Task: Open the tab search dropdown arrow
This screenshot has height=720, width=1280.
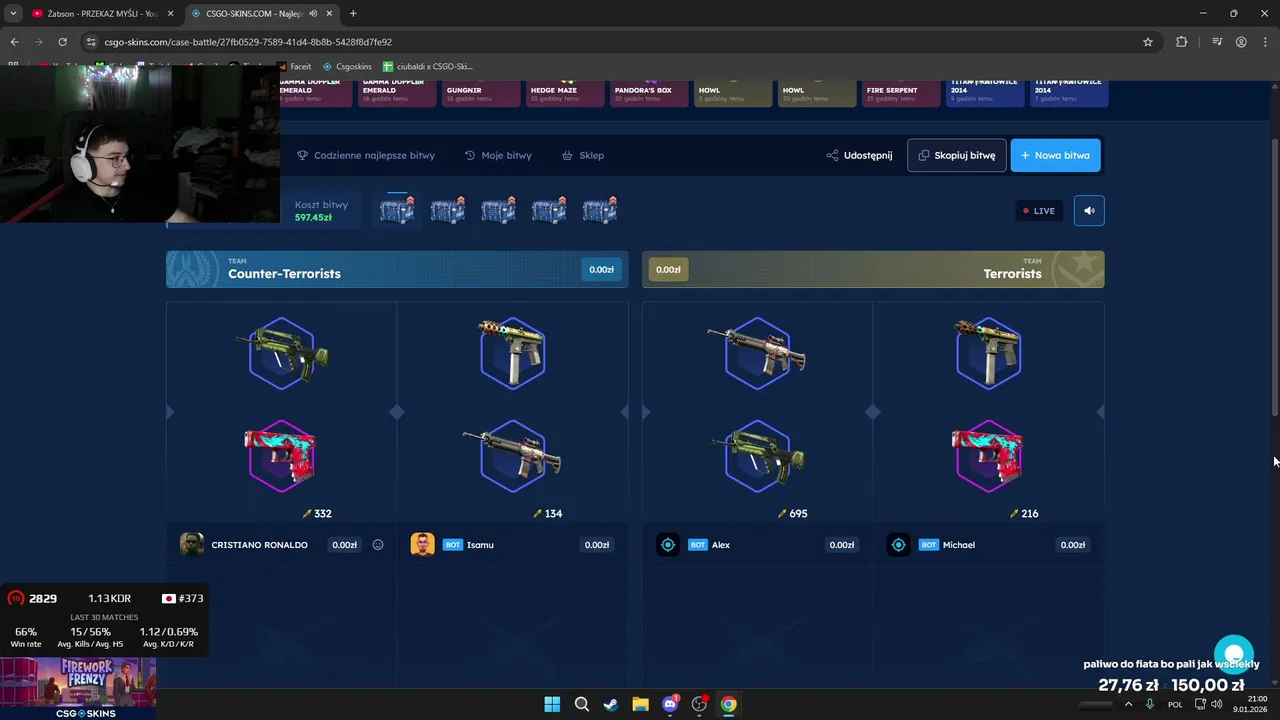Action: coord(13,13)
